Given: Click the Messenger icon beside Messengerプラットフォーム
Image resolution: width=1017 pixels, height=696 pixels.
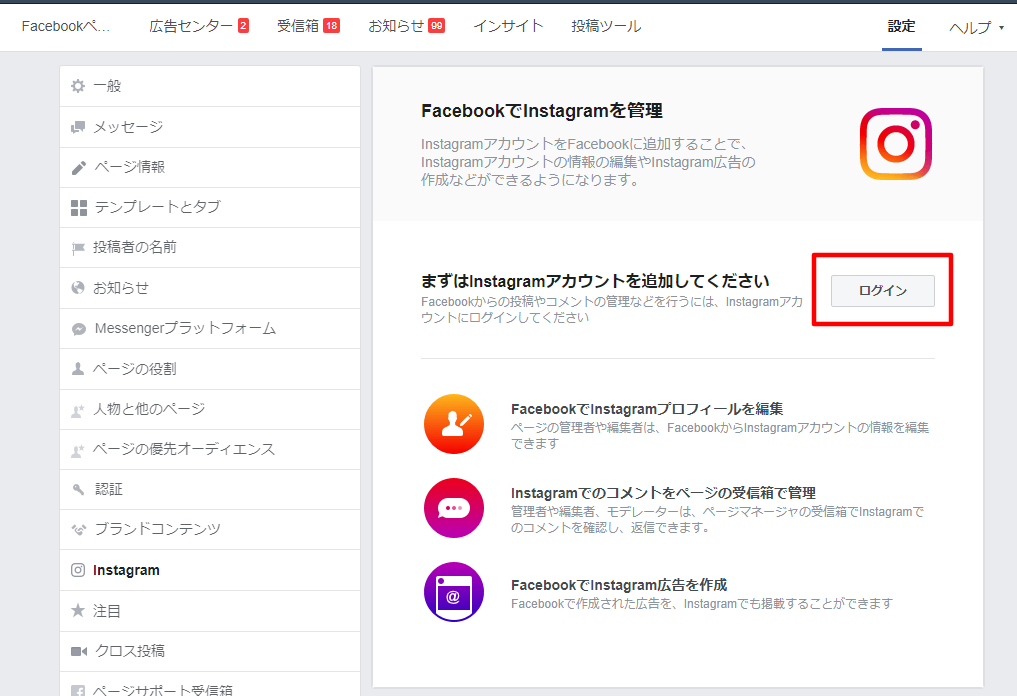Looking at the screenshot, I should (x=78, y=329).
